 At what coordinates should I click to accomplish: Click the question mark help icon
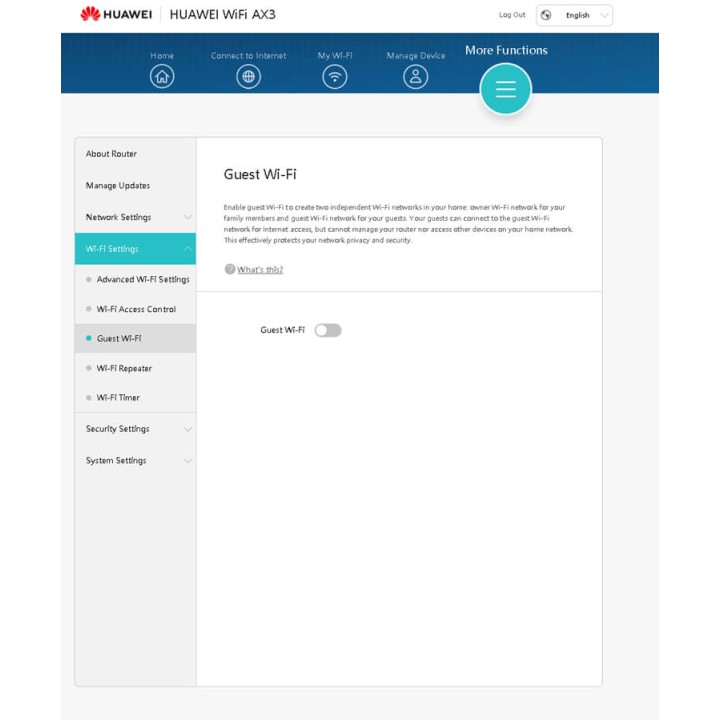pos(230,269)
